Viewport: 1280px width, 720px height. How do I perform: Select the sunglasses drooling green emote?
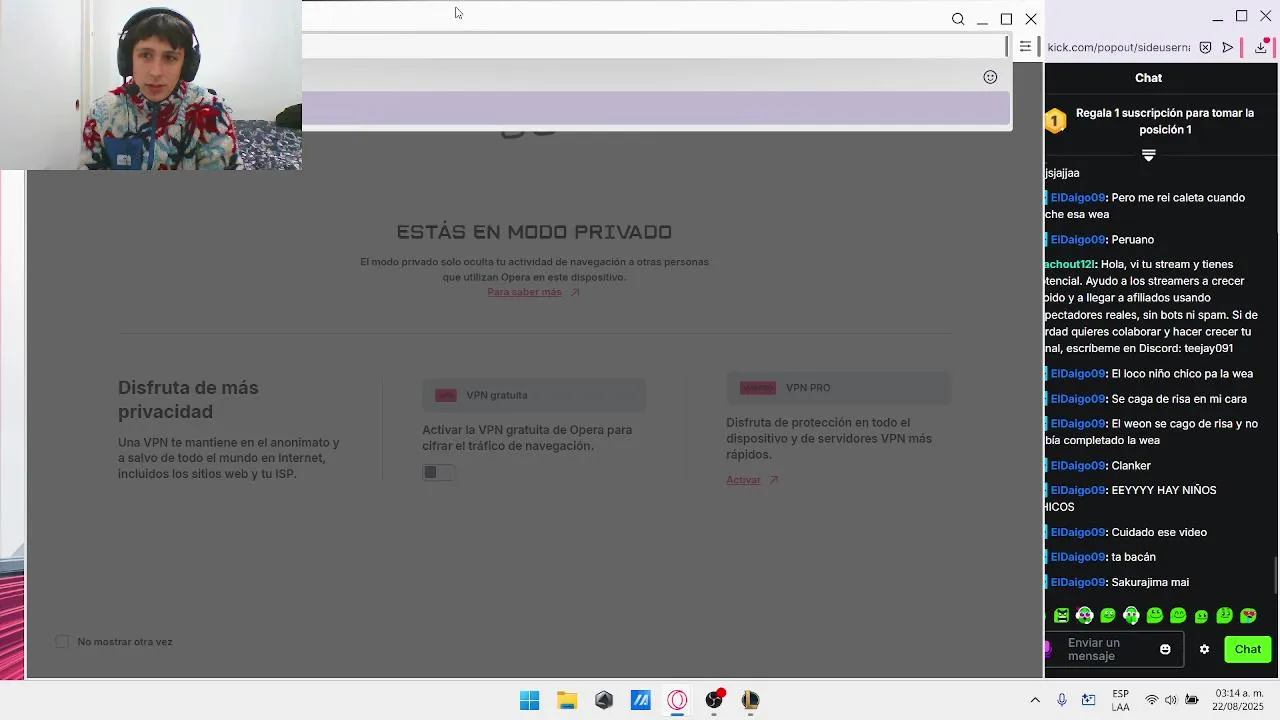click(x=1248, y=616)
